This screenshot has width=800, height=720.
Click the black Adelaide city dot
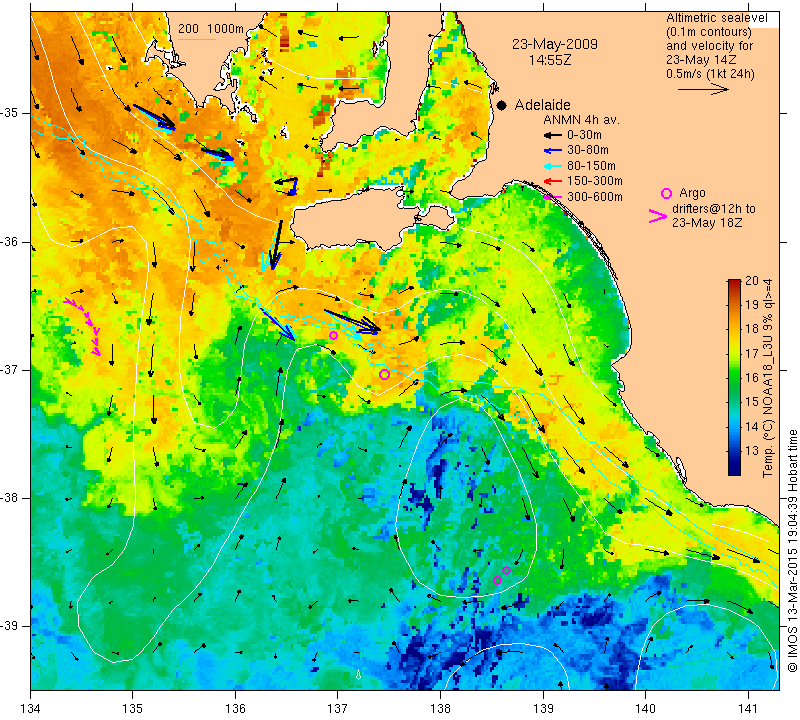tap(502, 105)
